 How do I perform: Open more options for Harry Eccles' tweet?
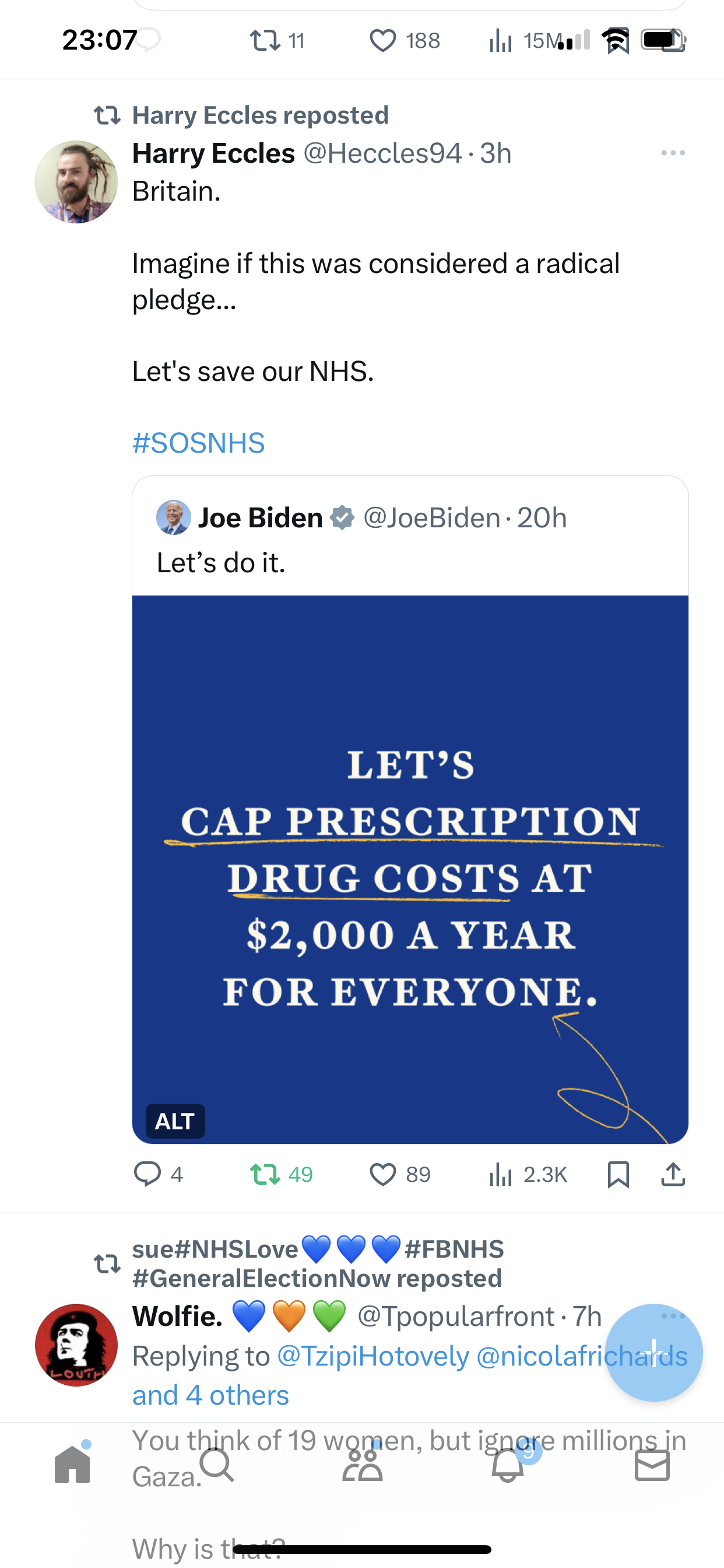coord(673,153)
